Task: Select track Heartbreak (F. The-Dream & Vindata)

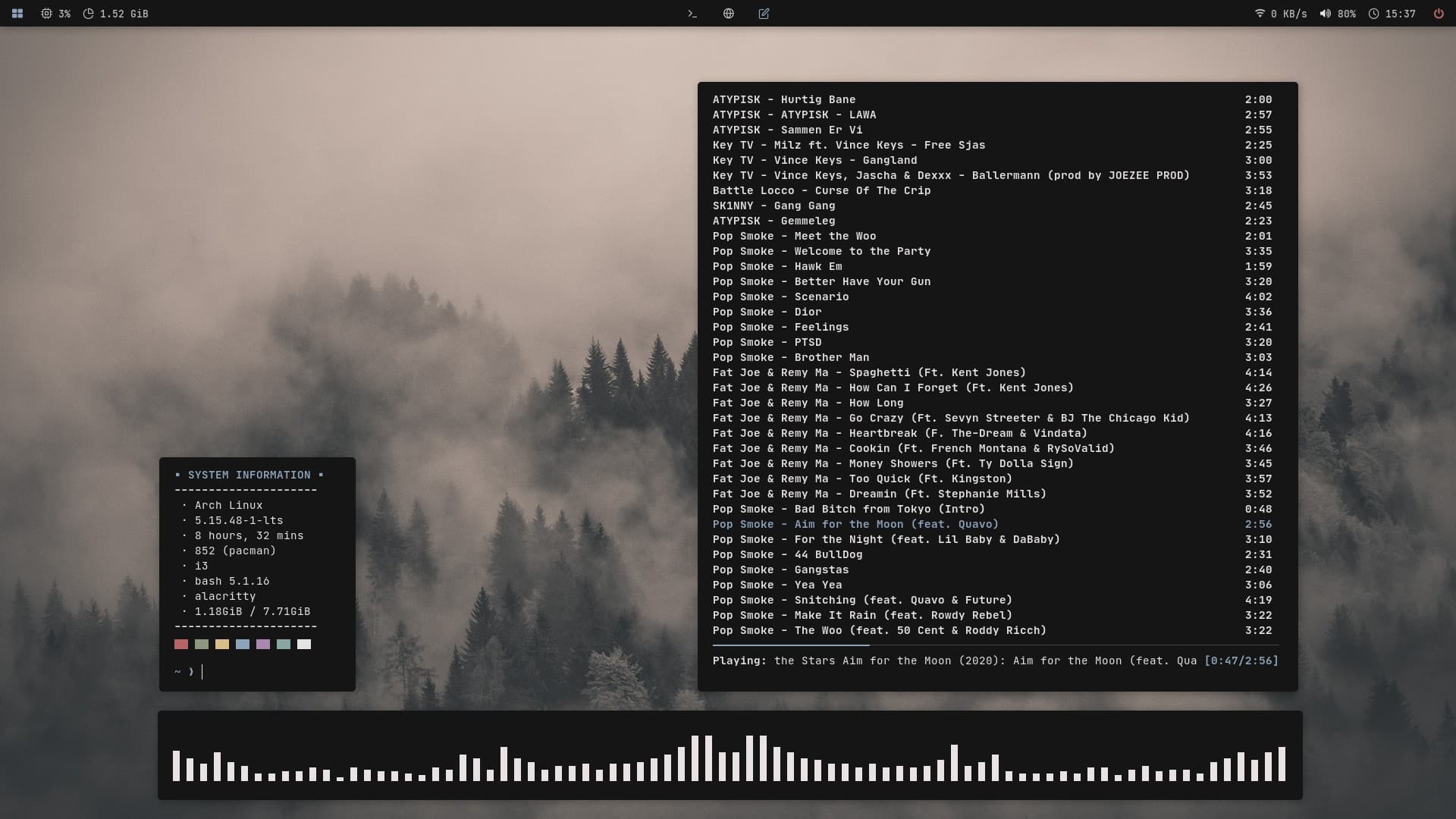Action: (x=993, y=433)
